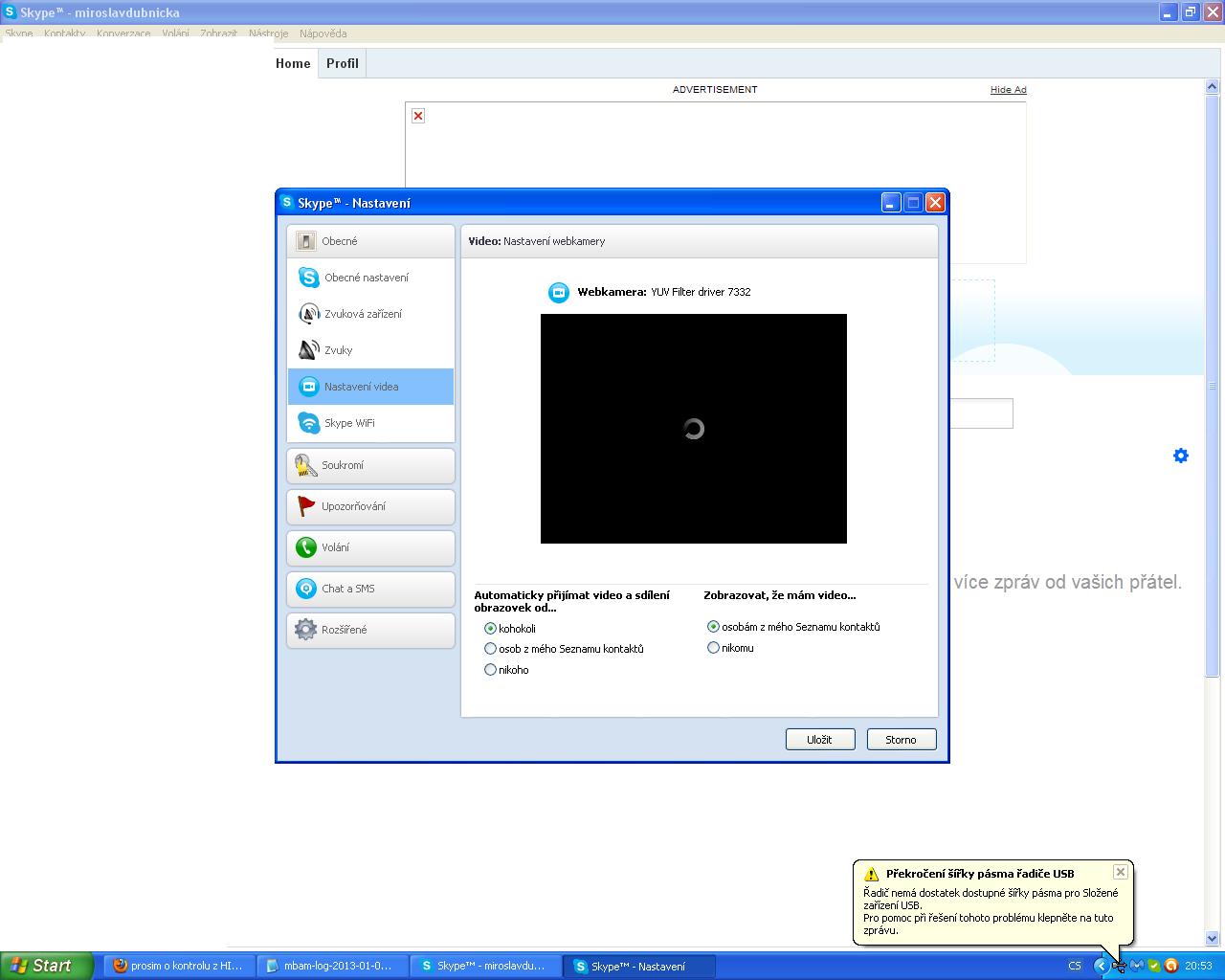Click the webcam icon beside Webkamera label
Image resolution: width=1225 pixels, height=980 pixels.
click(x=559, y=293)
